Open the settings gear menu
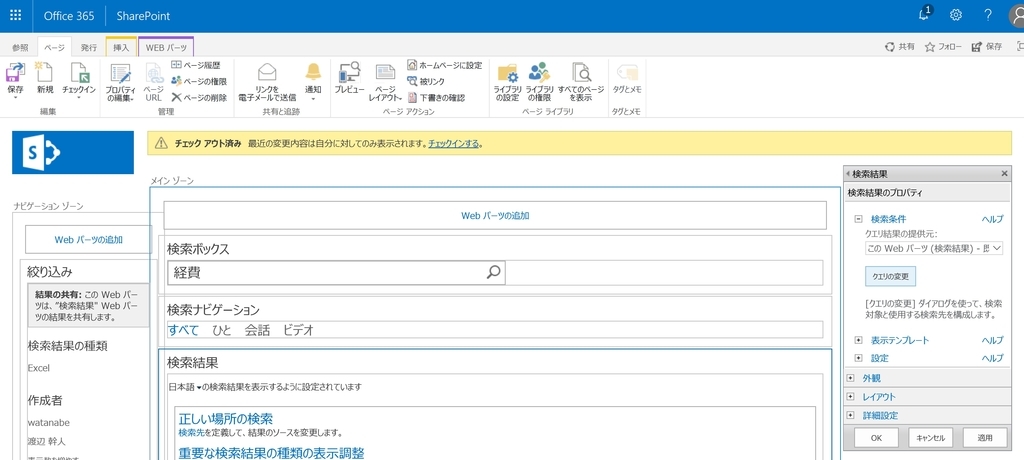1024x460 pixels. 956,15
